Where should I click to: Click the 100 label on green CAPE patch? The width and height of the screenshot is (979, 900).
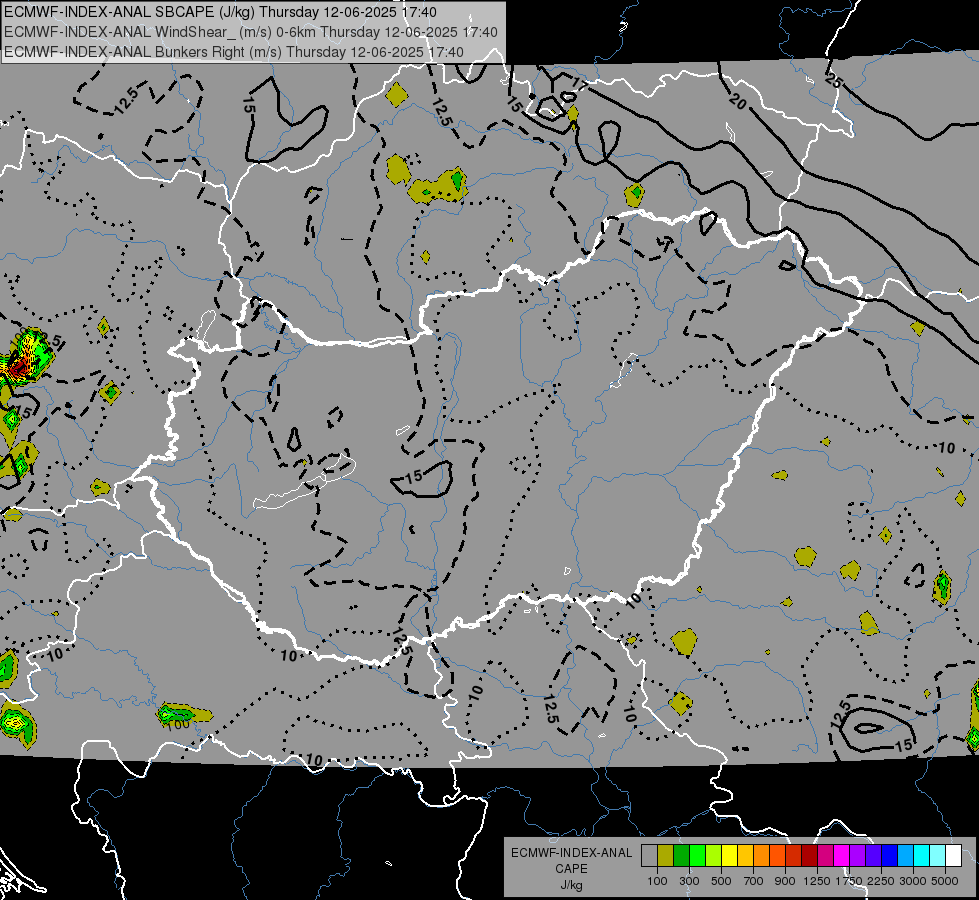(179, 724)
